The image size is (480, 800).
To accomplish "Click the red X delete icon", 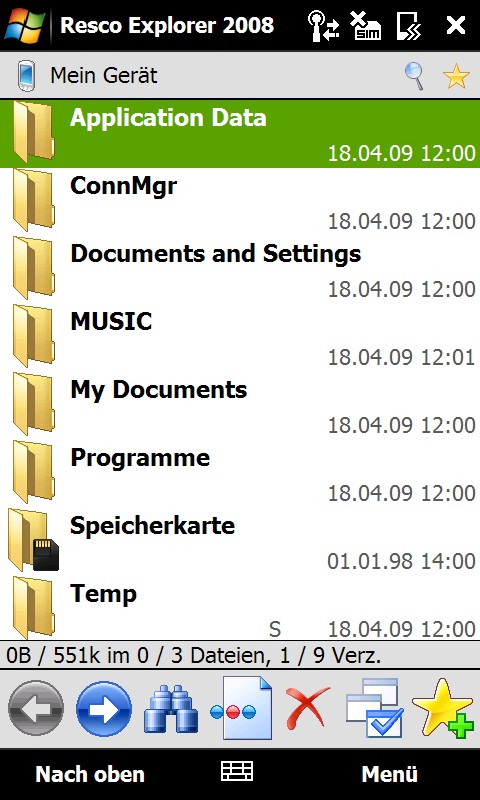I will pyautogui.click(x=308, y=708).
